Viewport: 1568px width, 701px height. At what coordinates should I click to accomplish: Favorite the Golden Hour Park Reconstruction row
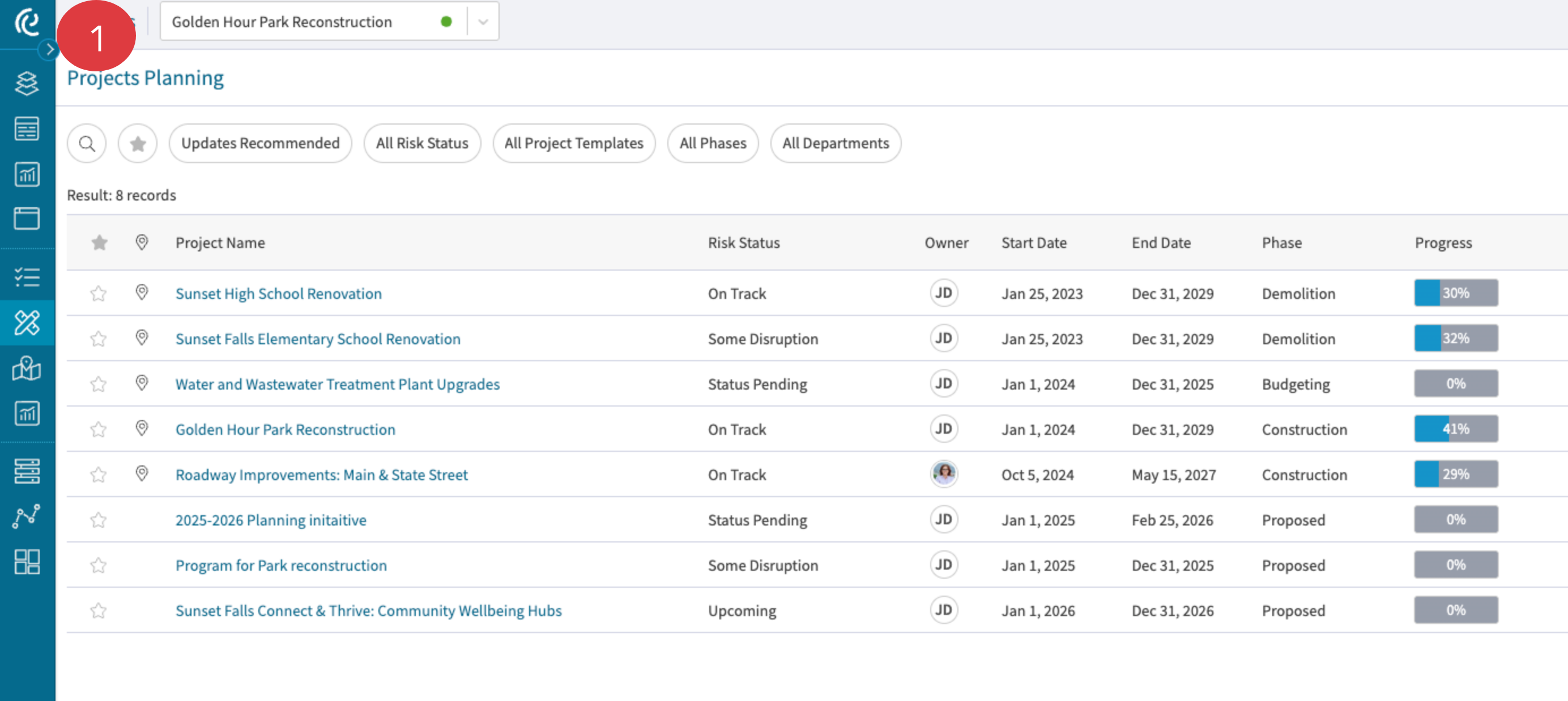tap(99, 429)
